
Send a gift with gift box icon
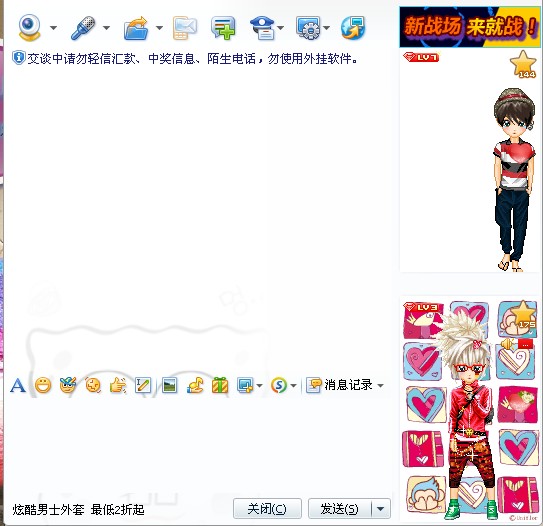coord(220,385)
